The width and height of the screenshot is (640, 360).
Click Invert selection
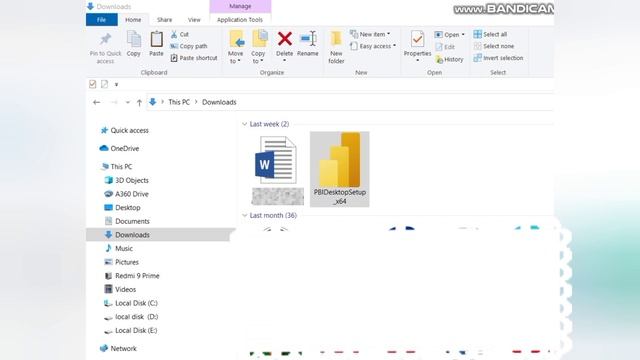point(498,58)
